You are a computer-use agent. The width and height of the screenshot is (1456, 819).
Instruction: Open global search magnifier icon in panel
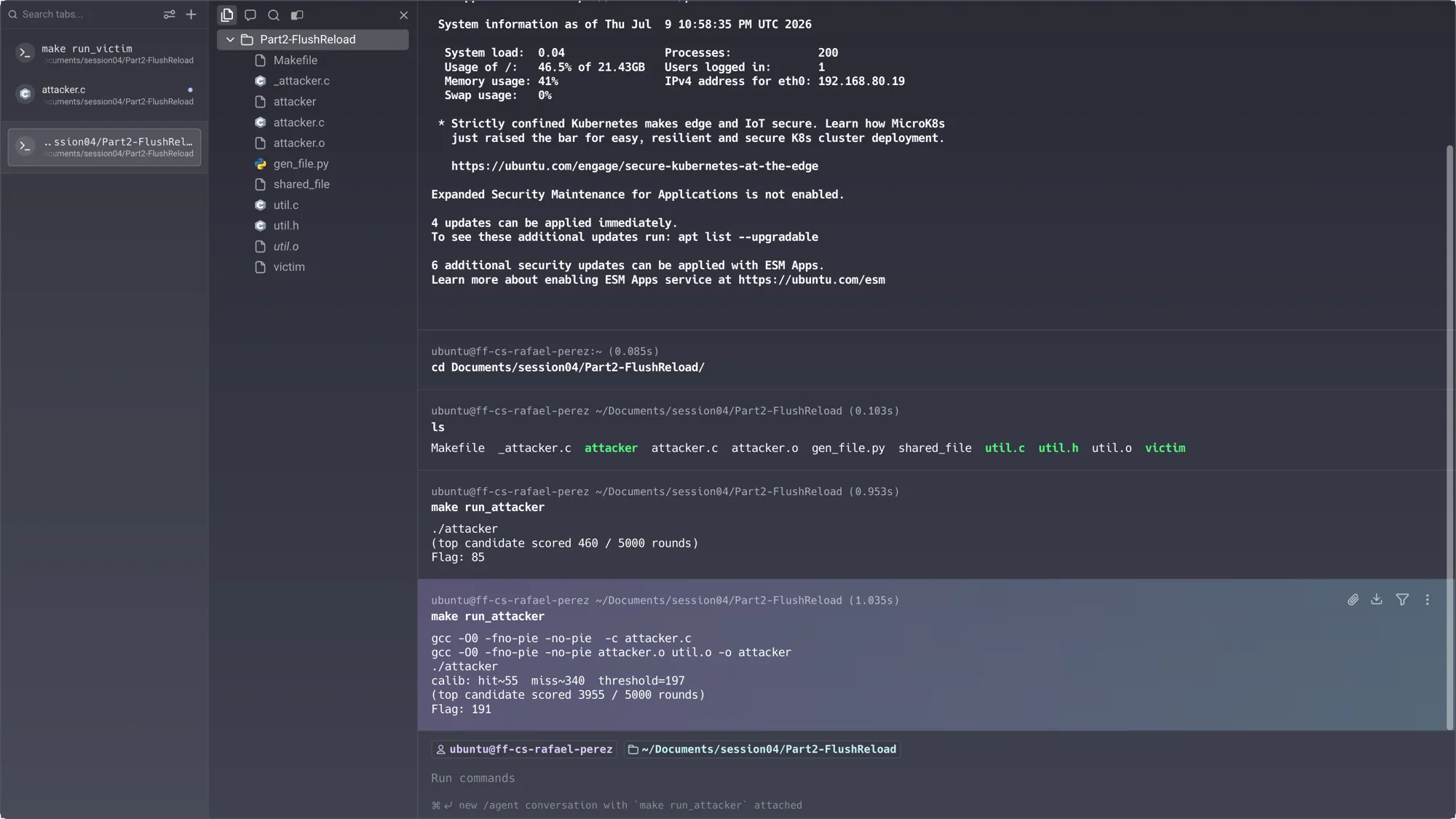274,15
